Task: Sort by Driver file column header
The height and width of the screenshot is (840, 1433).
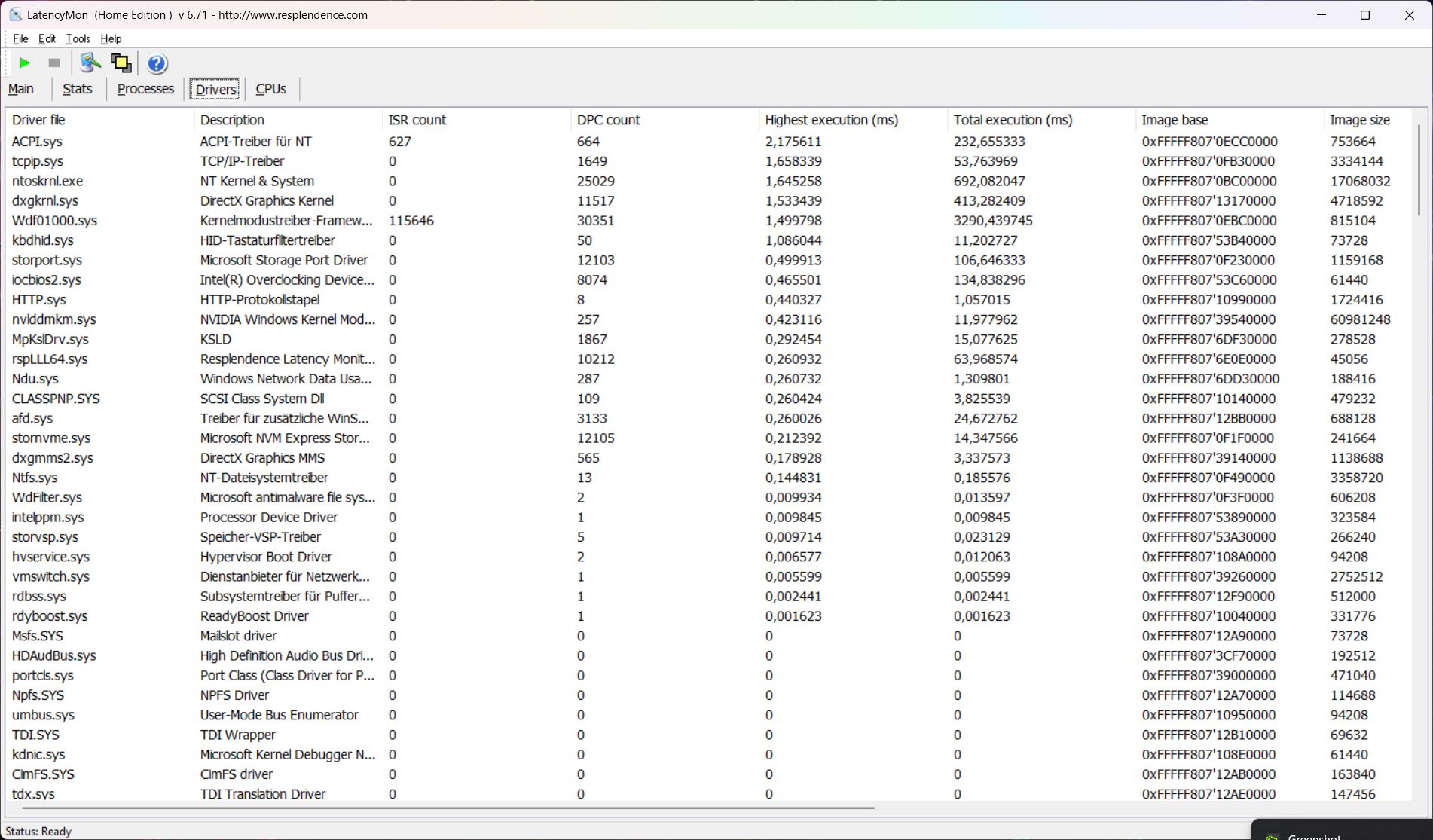Action: pyautogui.click(x=99, y=120)
